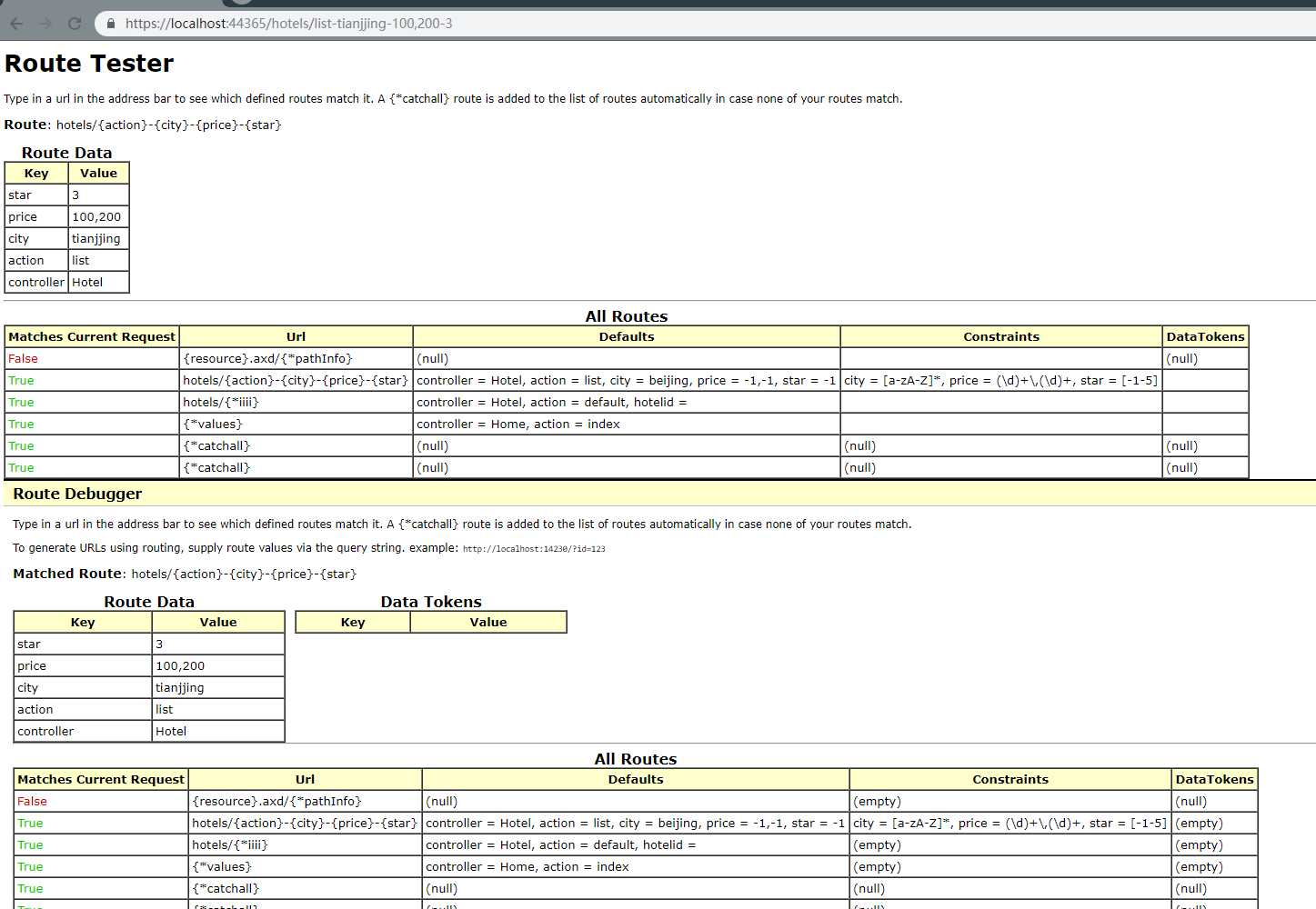Image resolution: width=1316 pixels, height=909 pixels.
Task: Click 'Matches Current Request' header in top table
Action: tap(92, 337)
